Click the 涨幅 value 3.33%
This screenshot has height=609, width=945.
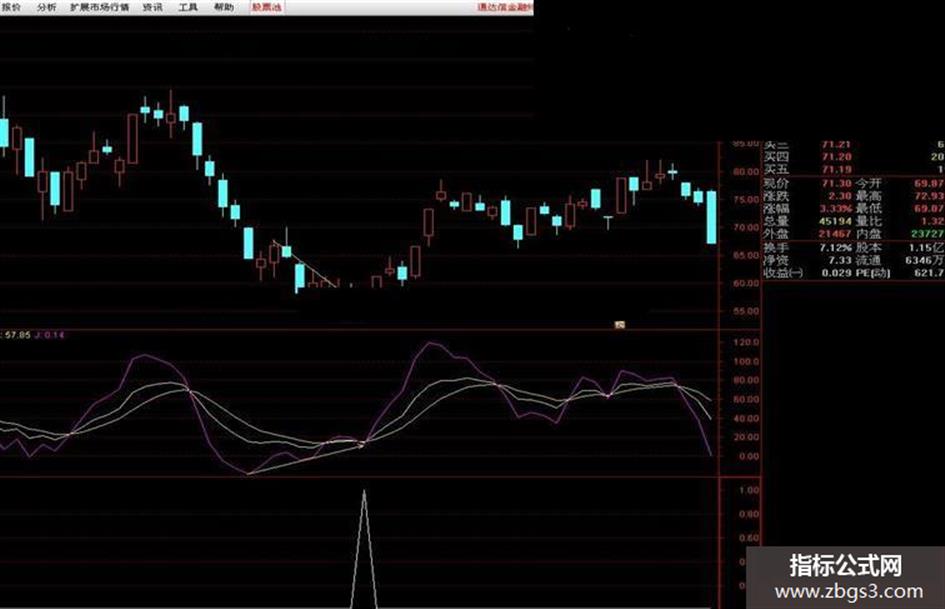pyautogui.click(x=835, y=209)
